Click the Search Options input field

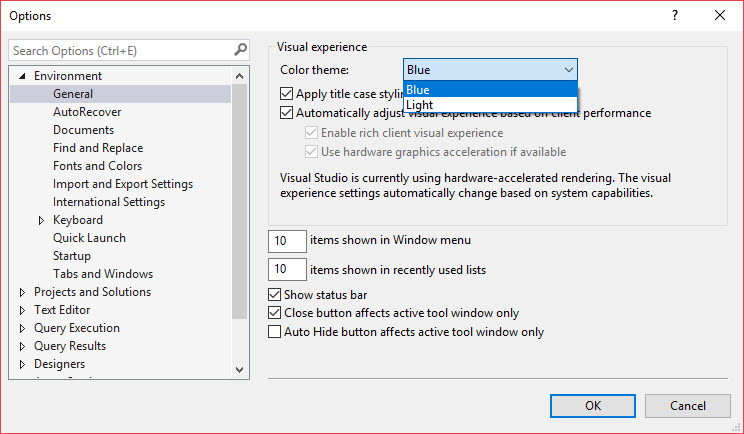120,50
